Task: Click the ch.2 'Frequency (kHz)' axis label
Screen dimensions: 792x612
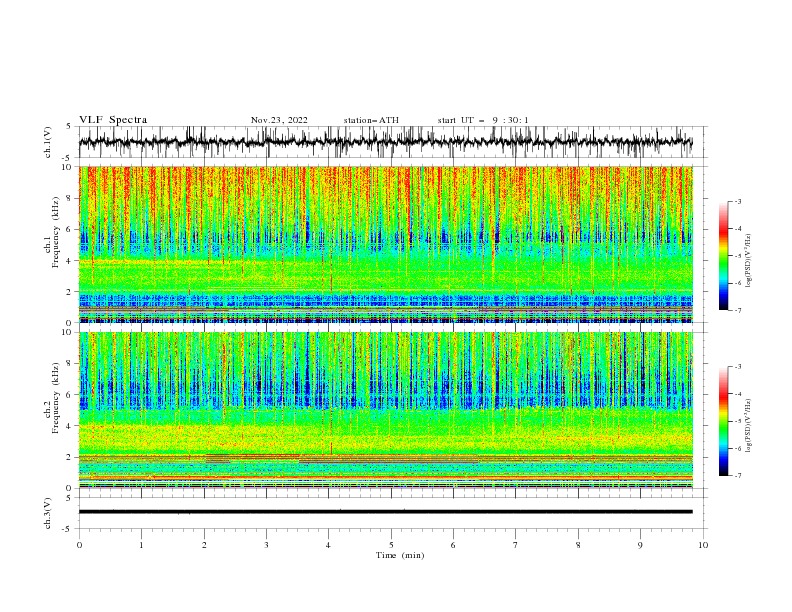Action: [x=56, y=398]
